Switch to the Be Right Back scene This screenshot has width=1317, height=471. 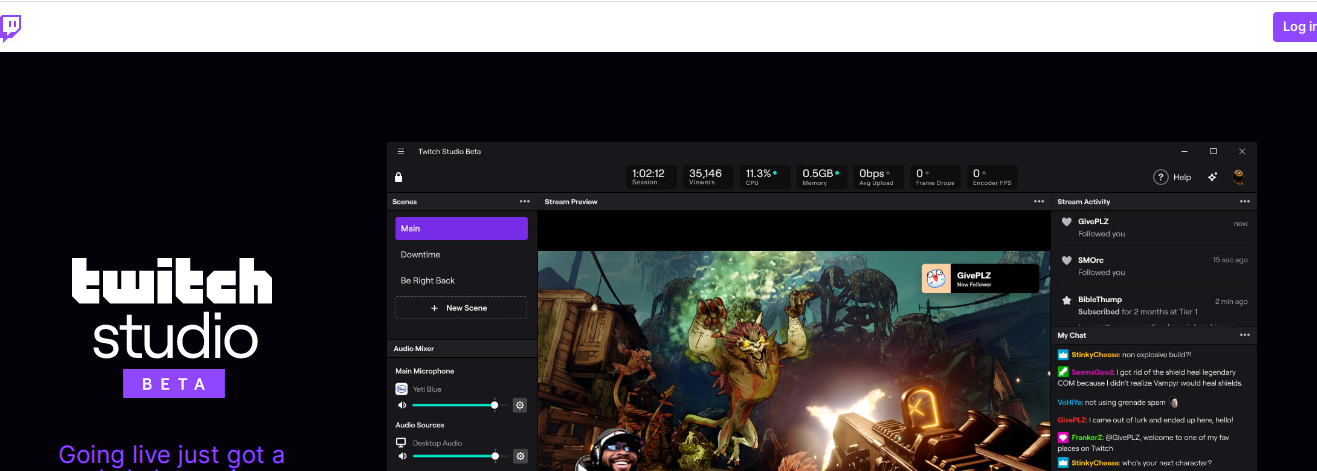(x=461, y=280)
